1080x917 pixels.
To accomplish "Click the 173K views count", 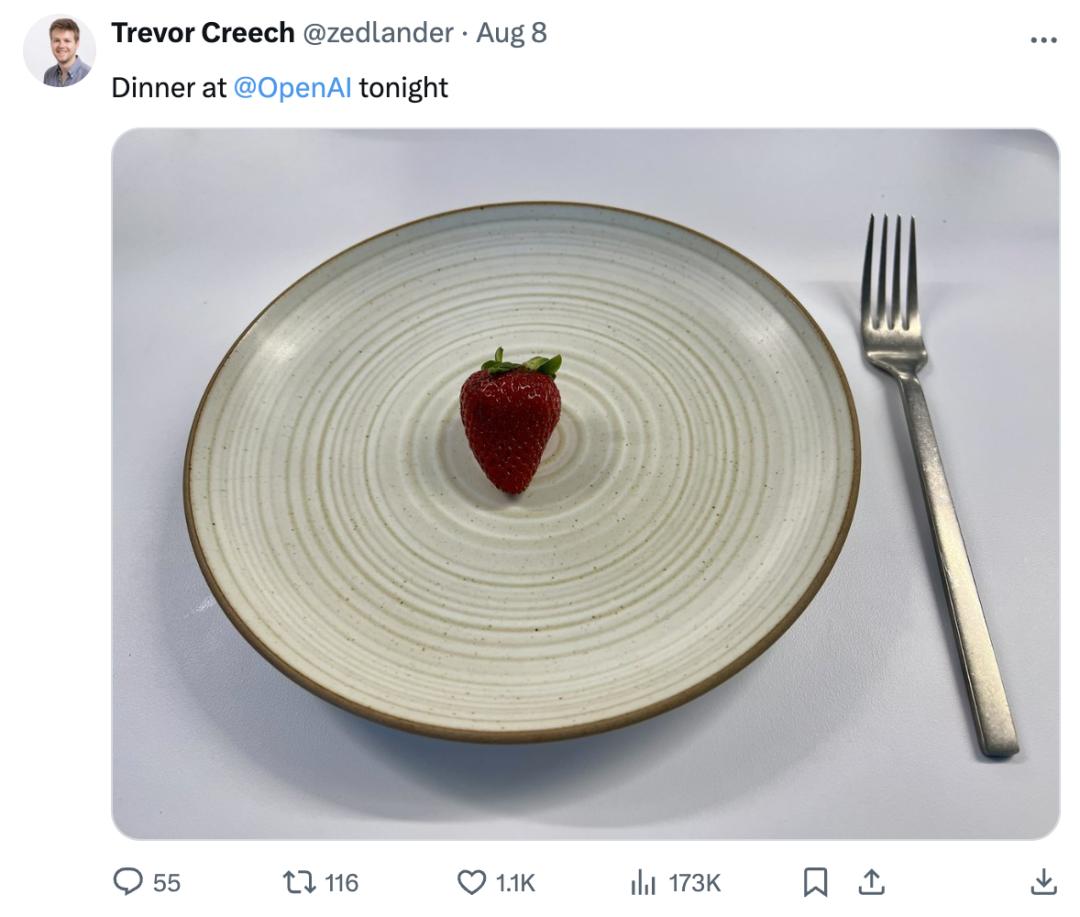I will pyautogui.click(x=694, y=882).
